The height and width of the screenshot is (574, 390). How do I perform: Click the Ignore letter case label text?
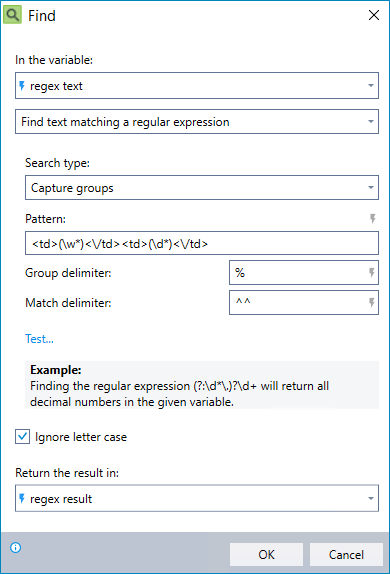click(81, 437)
